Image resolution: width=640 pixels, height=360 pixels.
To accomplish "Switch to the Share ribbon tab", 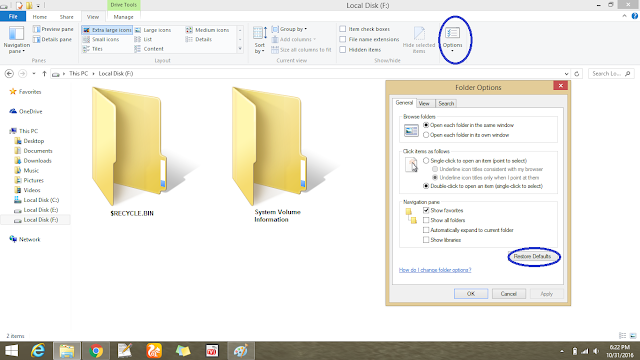I will tap(67, 17).
